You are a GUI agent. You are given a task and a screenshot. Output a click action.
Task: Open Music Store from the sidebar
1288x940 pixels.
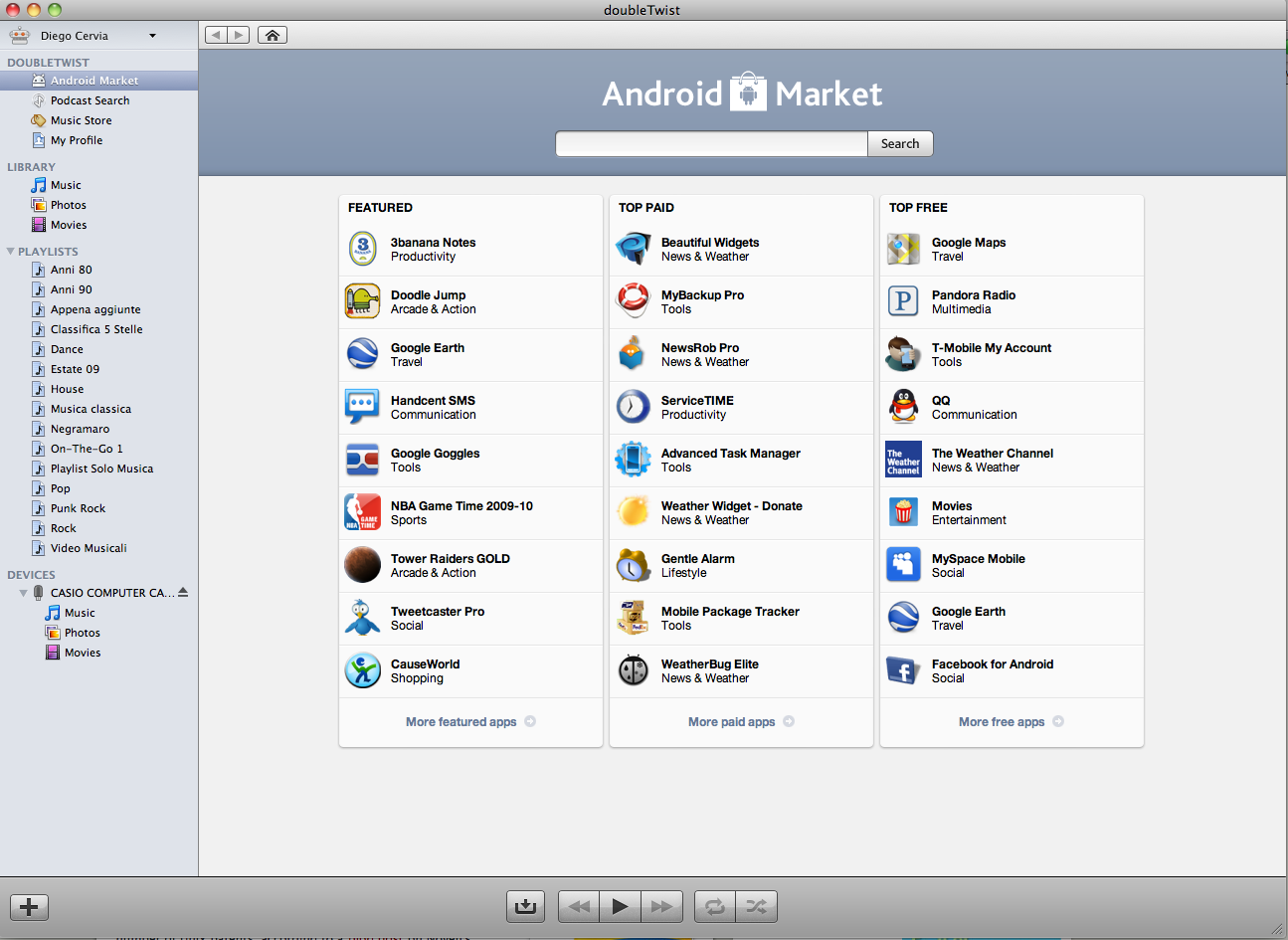(81, 120)
